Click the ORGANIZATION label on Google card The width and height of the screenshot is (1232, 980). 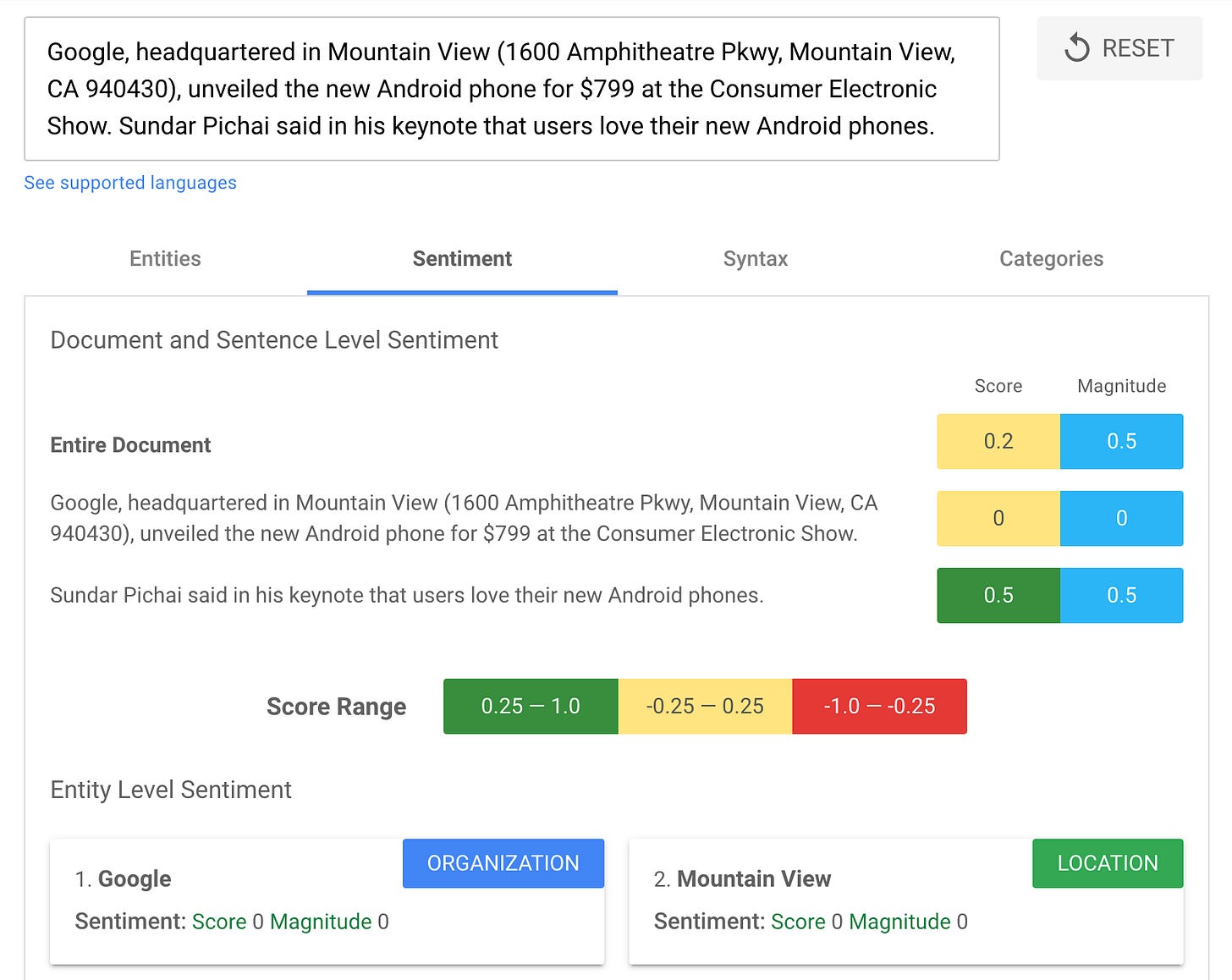click(x=503, y=863)
